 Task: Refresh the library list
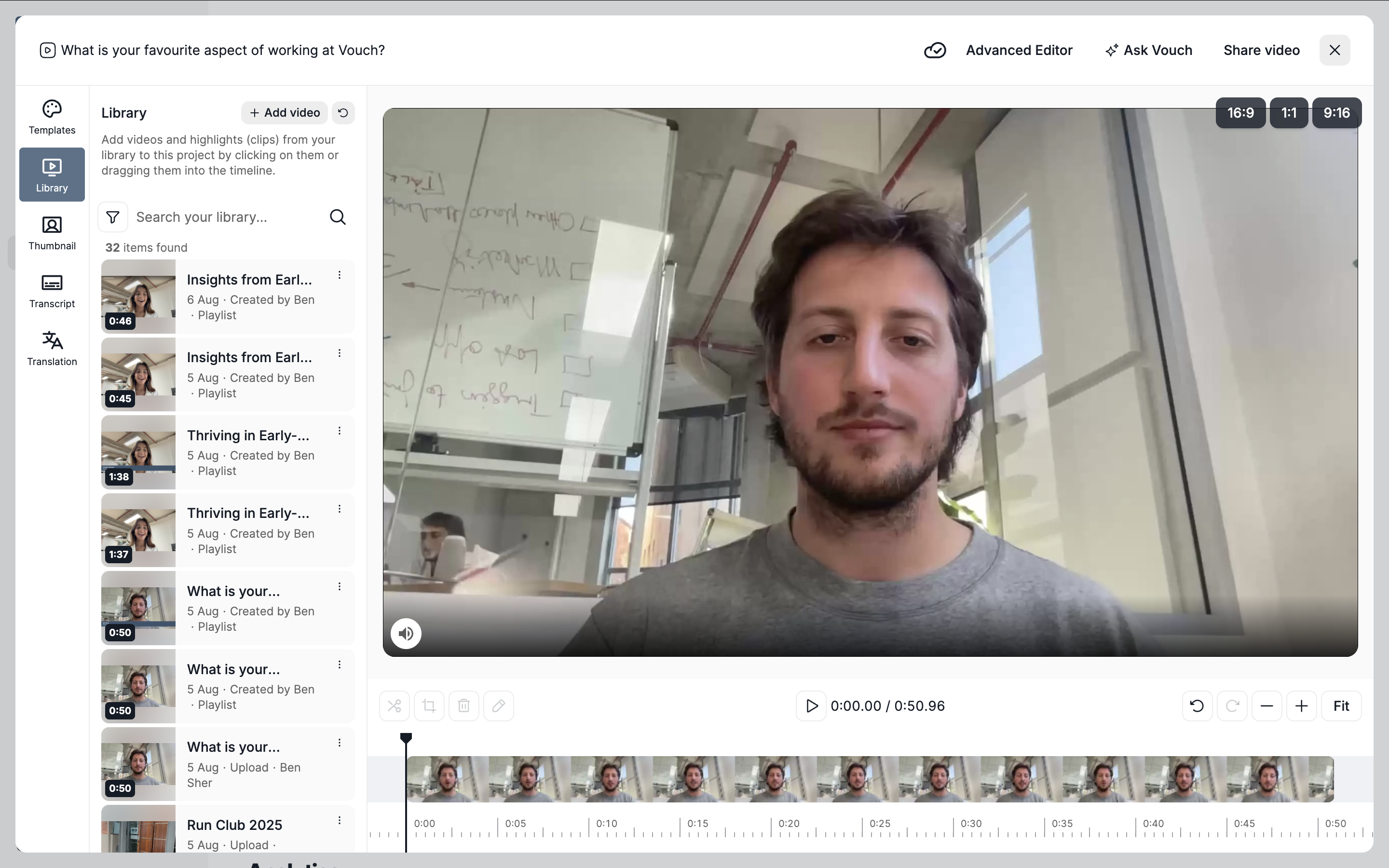[x=343, y=113]
